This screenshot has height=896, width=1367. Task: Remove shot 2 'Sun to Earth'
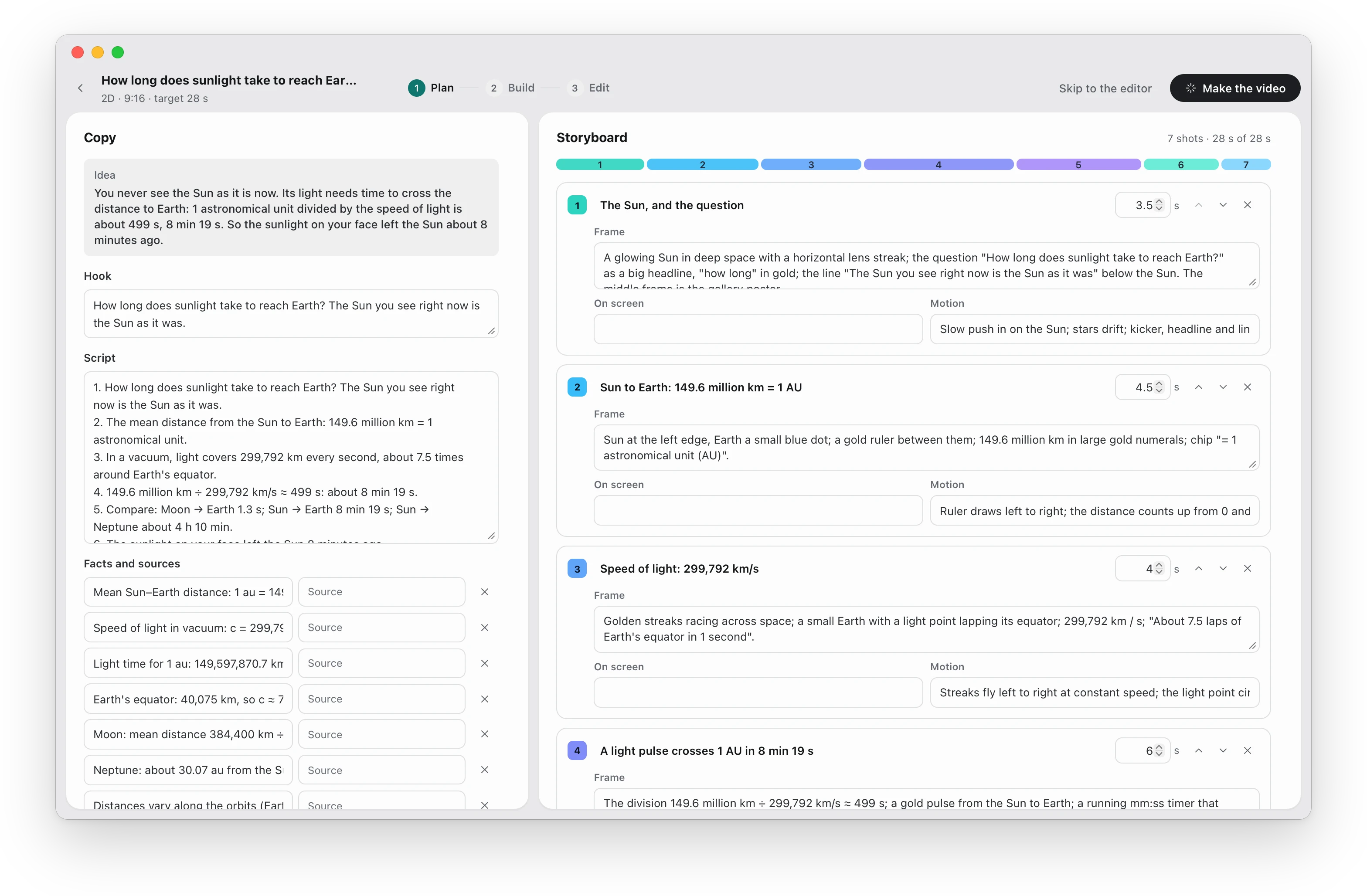1247,387
